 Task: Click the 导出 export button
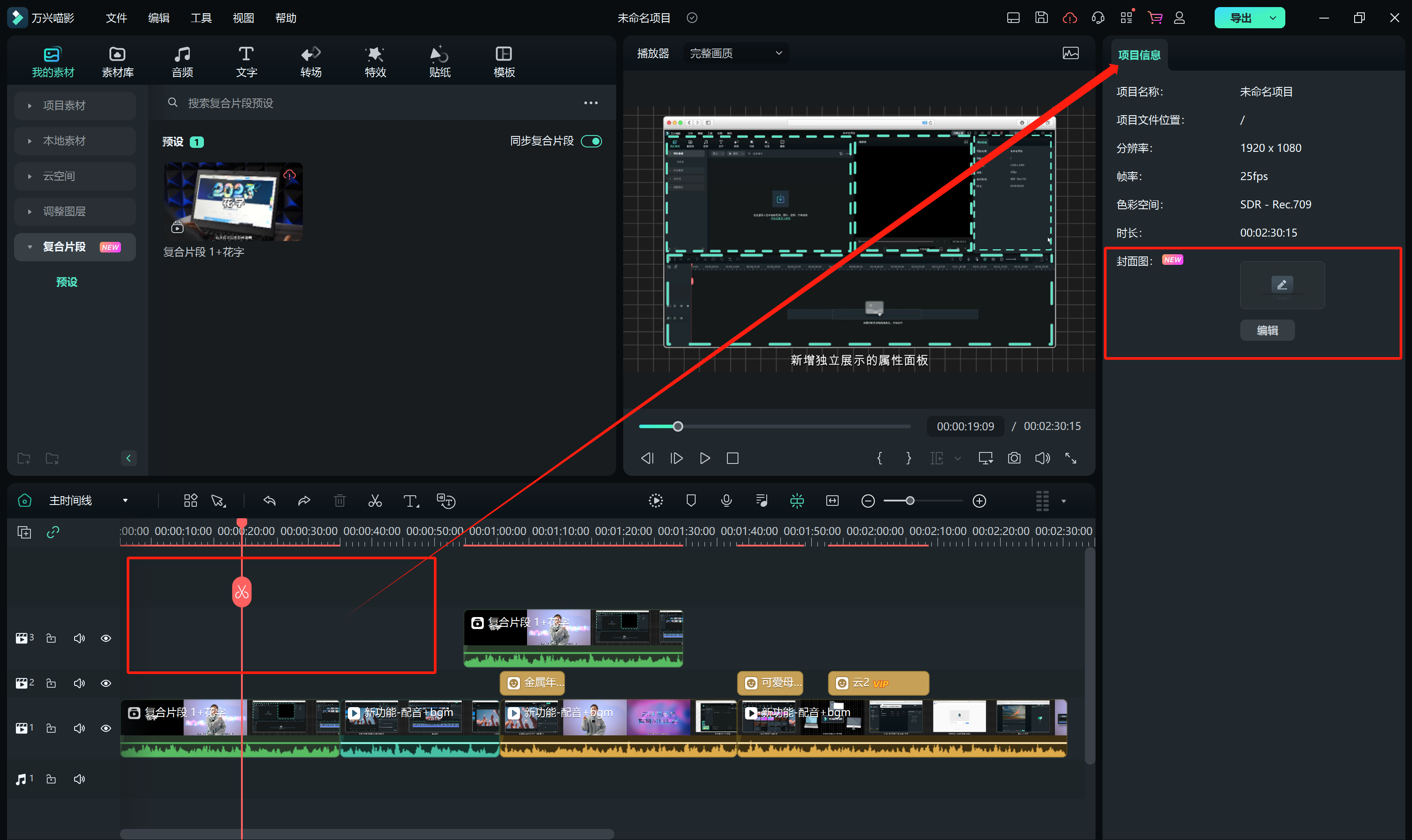tap(1241, 18)
